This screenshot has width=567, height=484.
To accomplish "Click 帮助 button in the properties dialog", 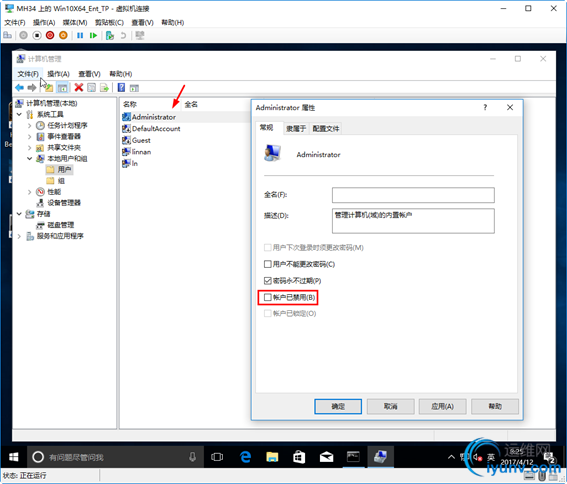I will [495, 406].
